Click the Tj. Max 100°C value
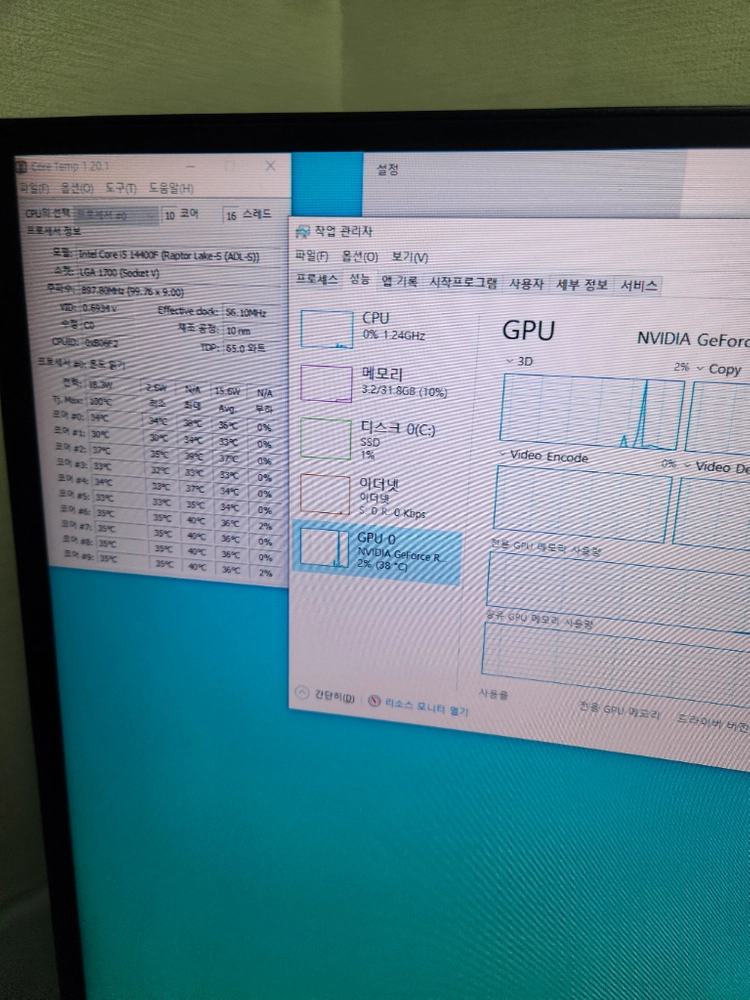750x1000 pixels. pos(111,402)
